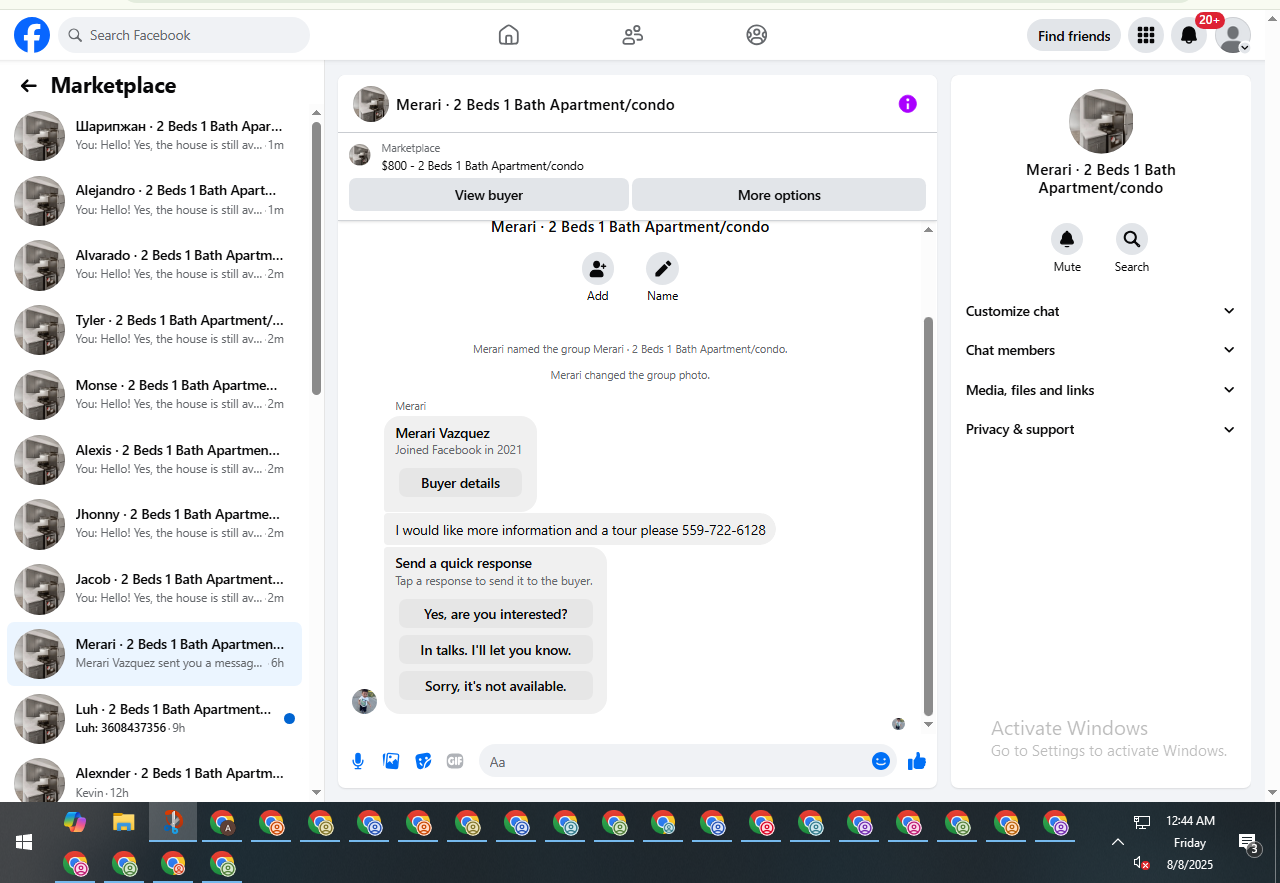1280x883 pixels.
Task: Click Find friends button
Action: point(1074,36)
